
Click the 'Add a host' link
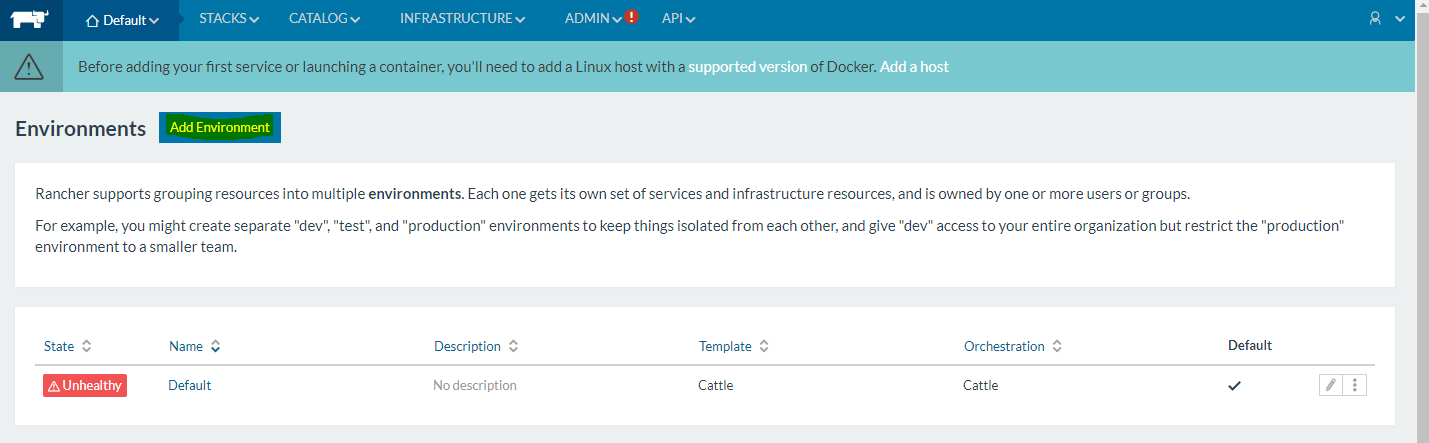[x=914, y=67]
